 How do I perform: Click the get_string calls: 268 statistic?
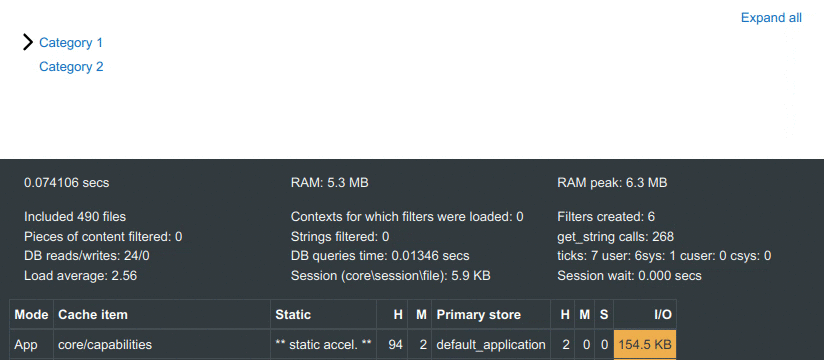(x=615, y=237)
